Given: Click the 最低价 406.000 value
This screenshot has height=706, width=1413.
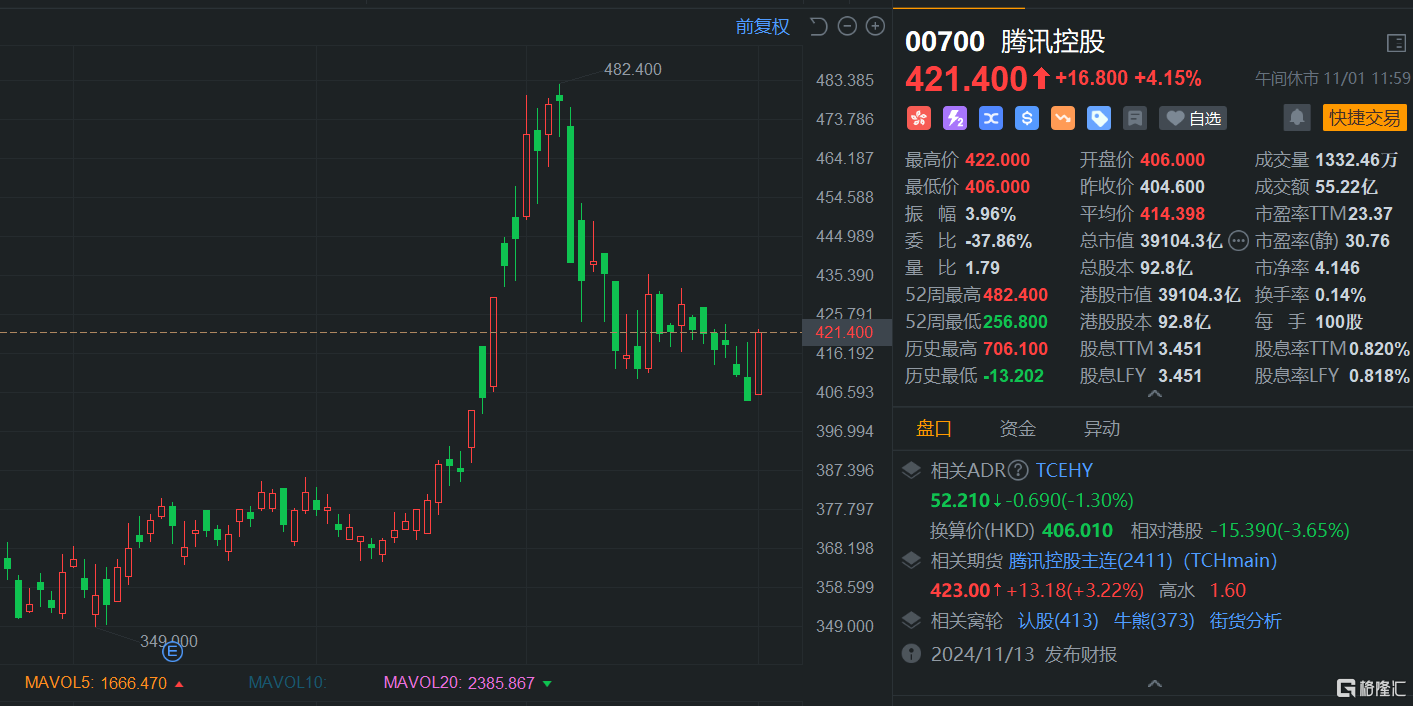Looking at the screenshot, I should click(x=997, y=187).
